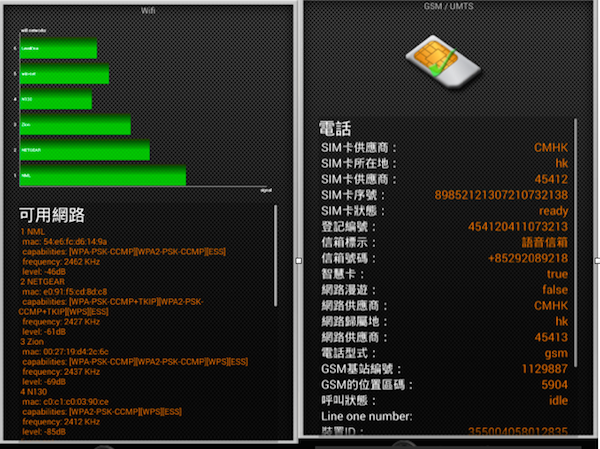Screen dimensions: 600x449
Task: Select the '2 NETGEAR' network entry
Action: coord(42,282)
